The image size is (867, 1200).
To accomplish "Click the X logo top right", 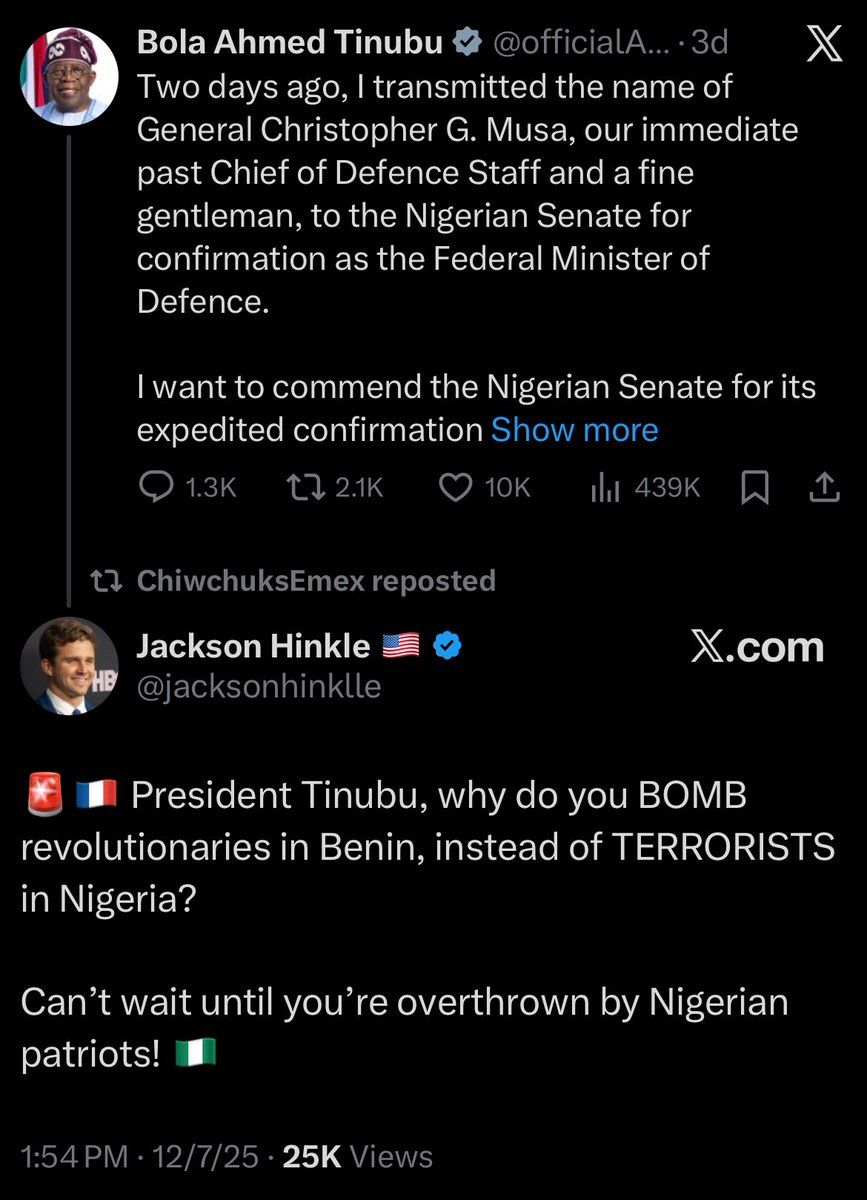I will point(822,47).
